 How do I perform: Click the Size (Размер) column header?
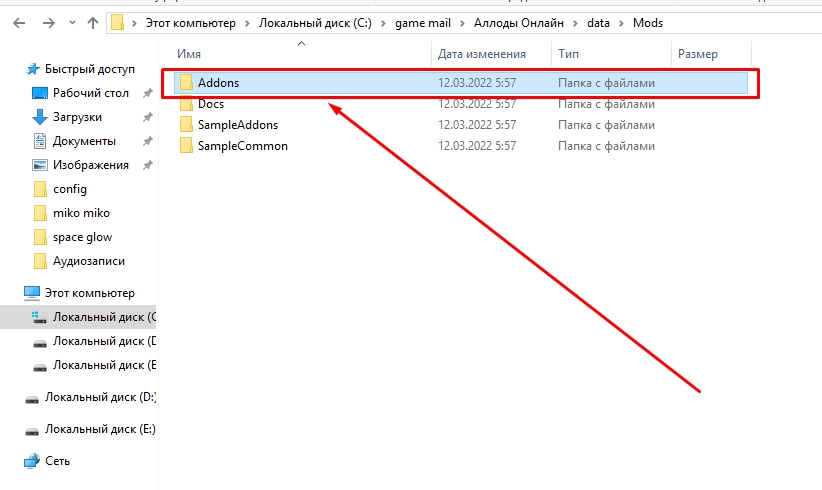coord(697,53)
